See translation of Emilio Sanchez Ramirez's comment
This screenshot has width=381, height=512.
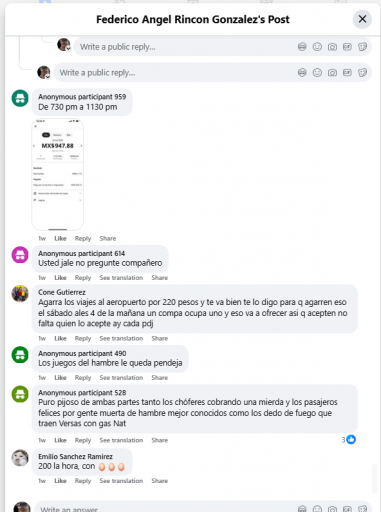(x=121, y=481)
